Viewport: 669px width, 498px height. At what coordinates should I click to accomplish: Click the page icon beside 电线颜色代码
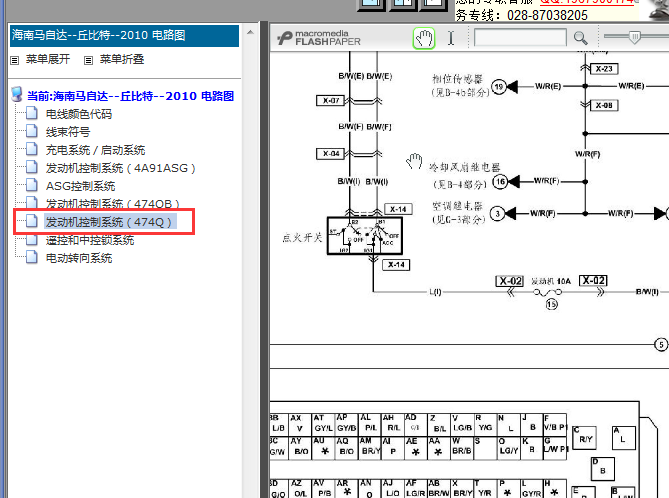click(32, 113)
